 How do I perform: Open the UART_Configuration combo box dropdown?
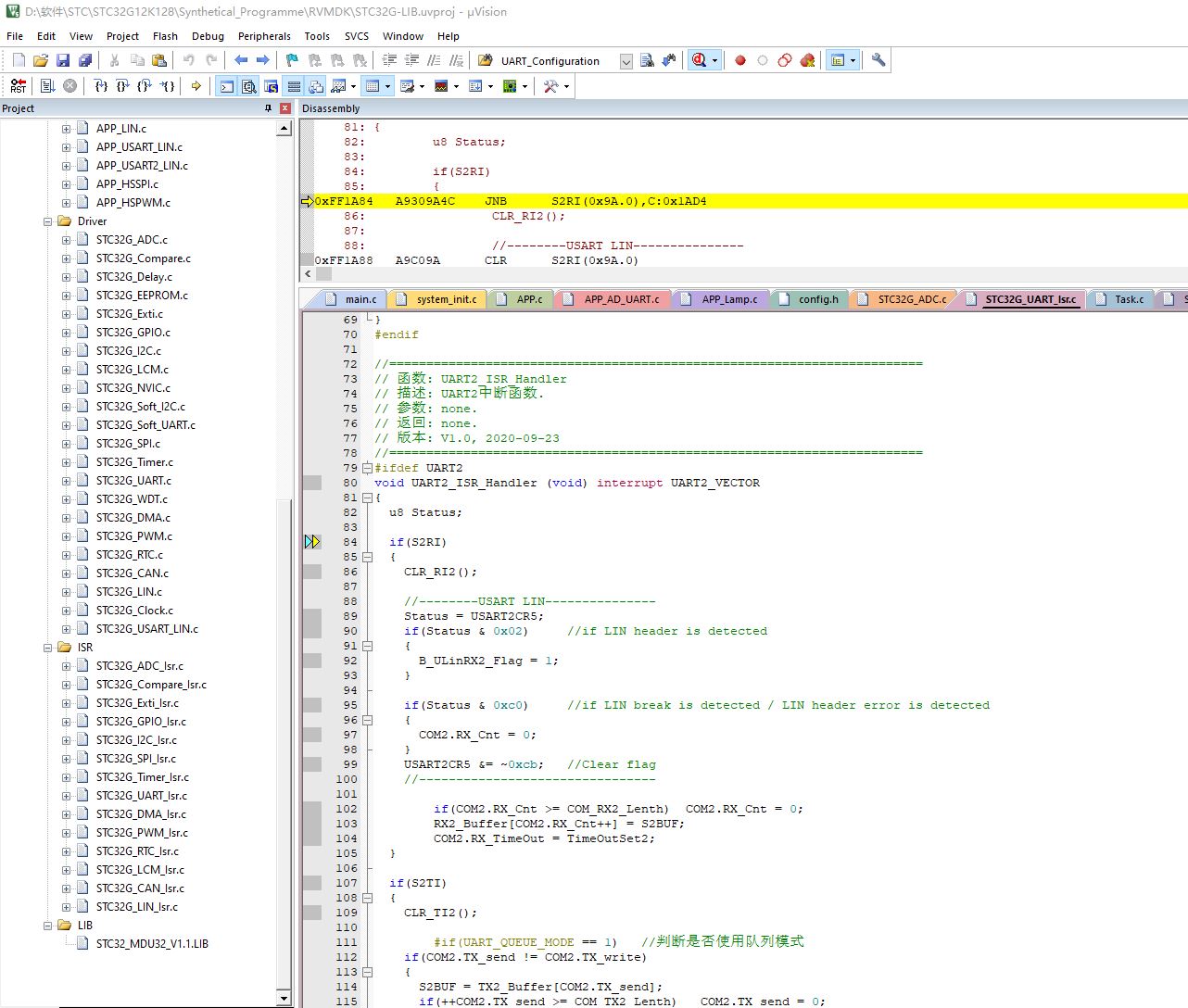click(x=626, y=61)
